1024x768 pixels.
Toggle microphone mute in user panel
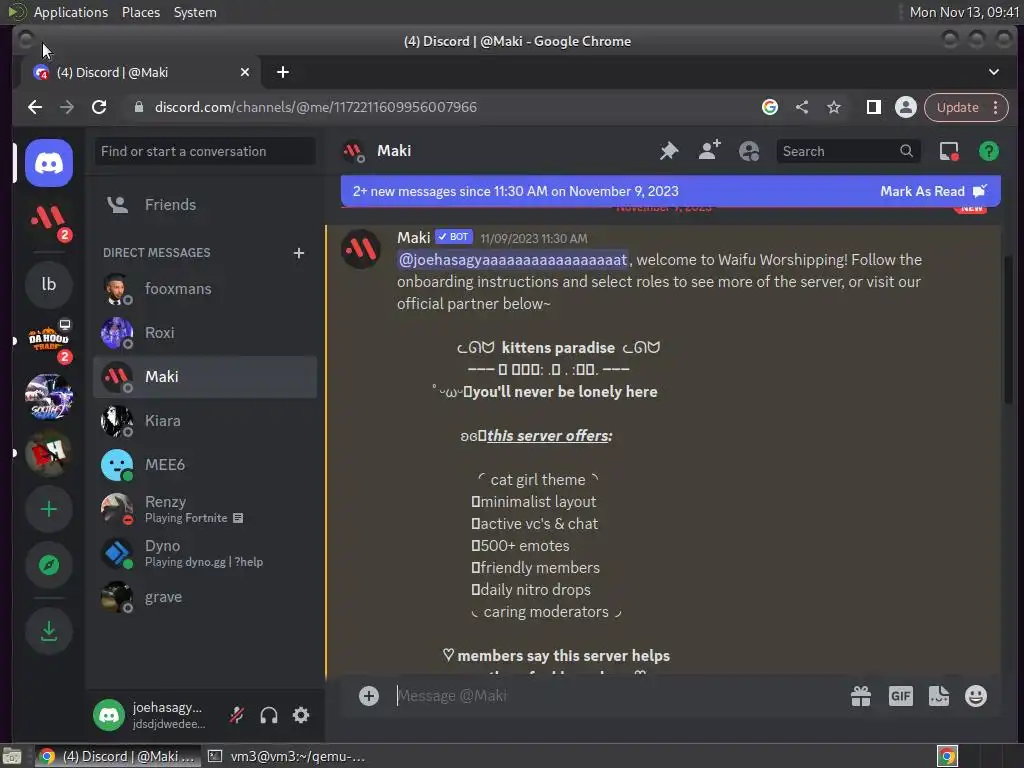click(x=237, y=715)
